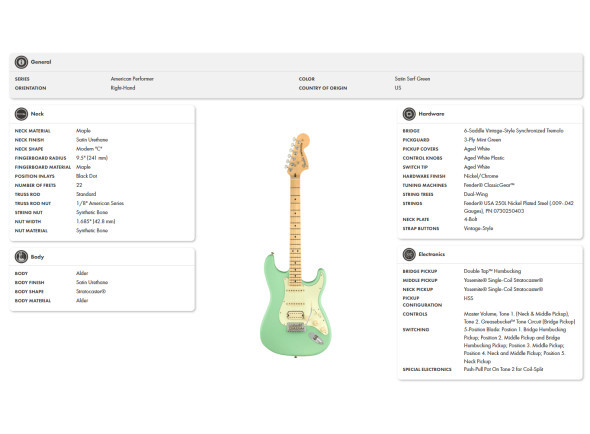Viewport: 590px width, 434px height.
Task: Click the BODY MATERIAL label
Action: tap(32, 301)
